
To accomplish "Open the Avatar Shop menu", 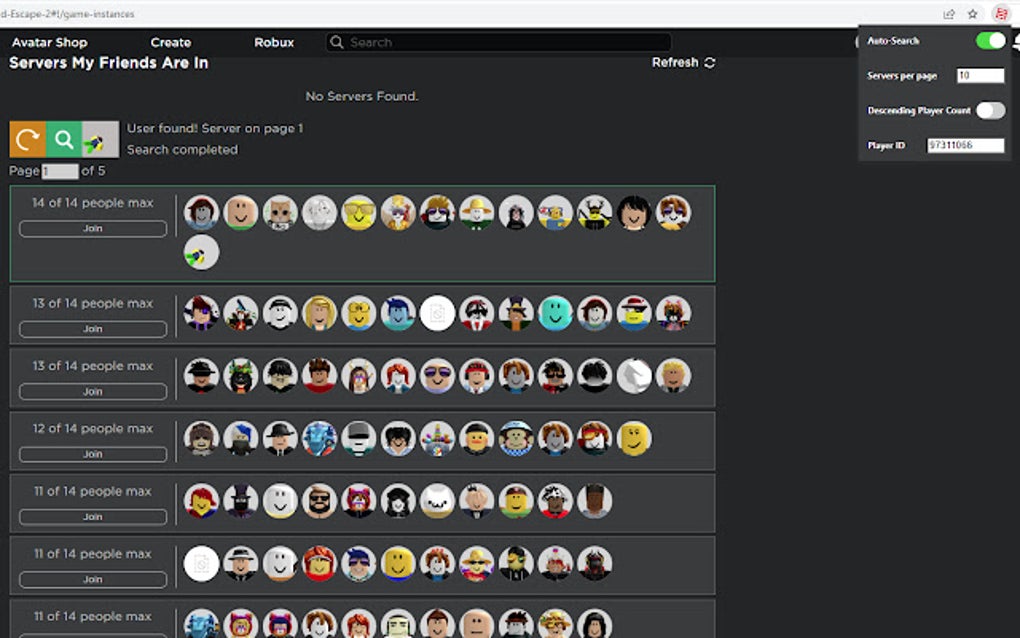I will 49,42.
